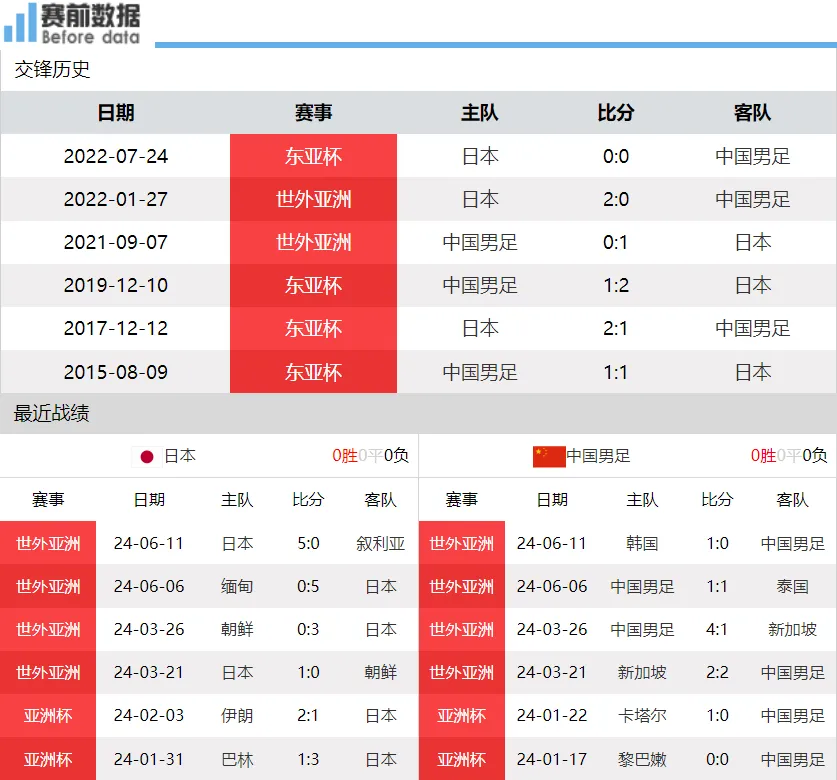Viewport: 837px width, 780px height.
Task: Click score 1:0 in the 韩国 row
Action: (x=717, y=543)
